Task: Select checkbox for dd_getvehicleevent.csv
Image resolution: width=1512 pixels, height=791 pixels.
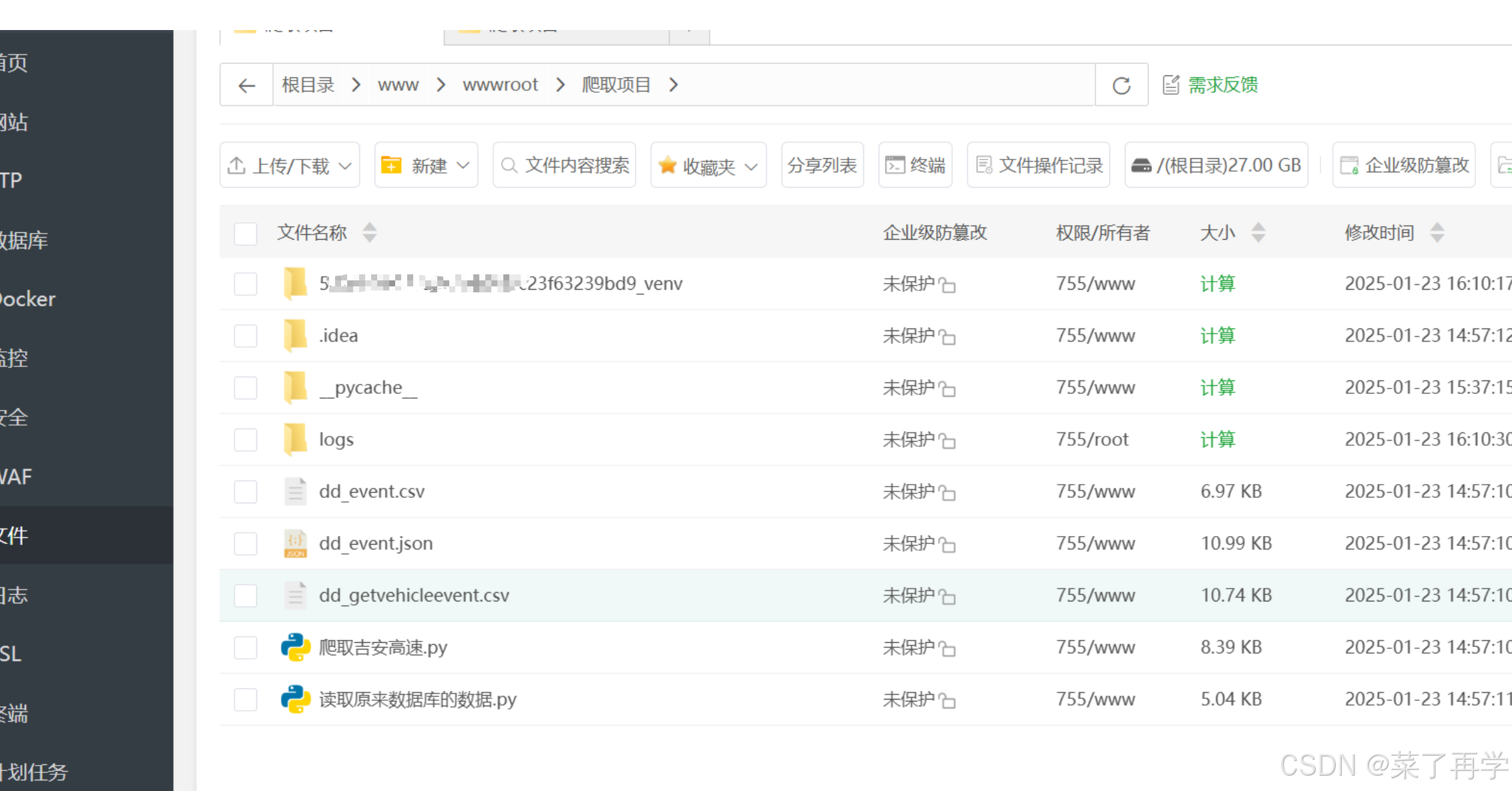Action: pyautogui.click(x=246, y=595)
